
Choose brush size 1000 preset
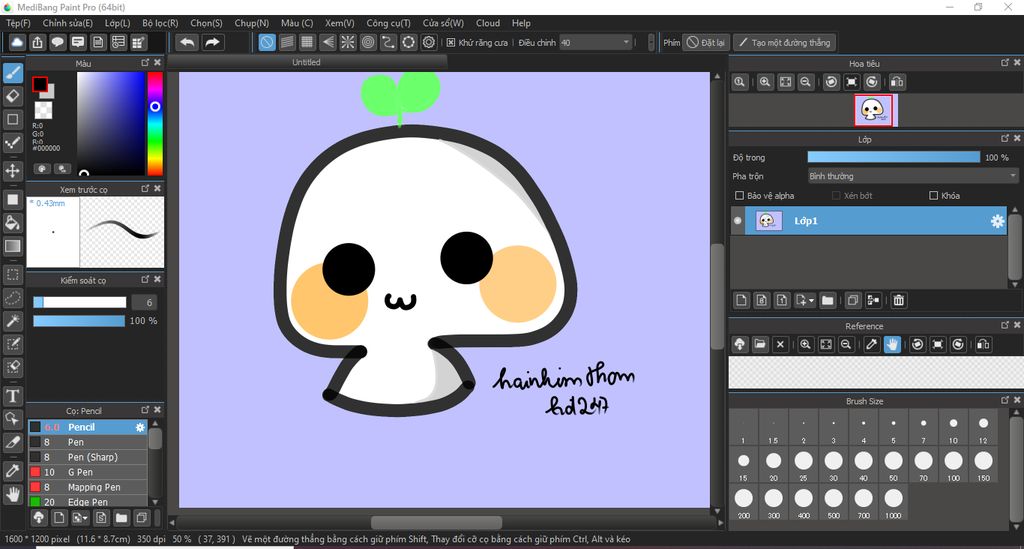[x=893, y=503]
